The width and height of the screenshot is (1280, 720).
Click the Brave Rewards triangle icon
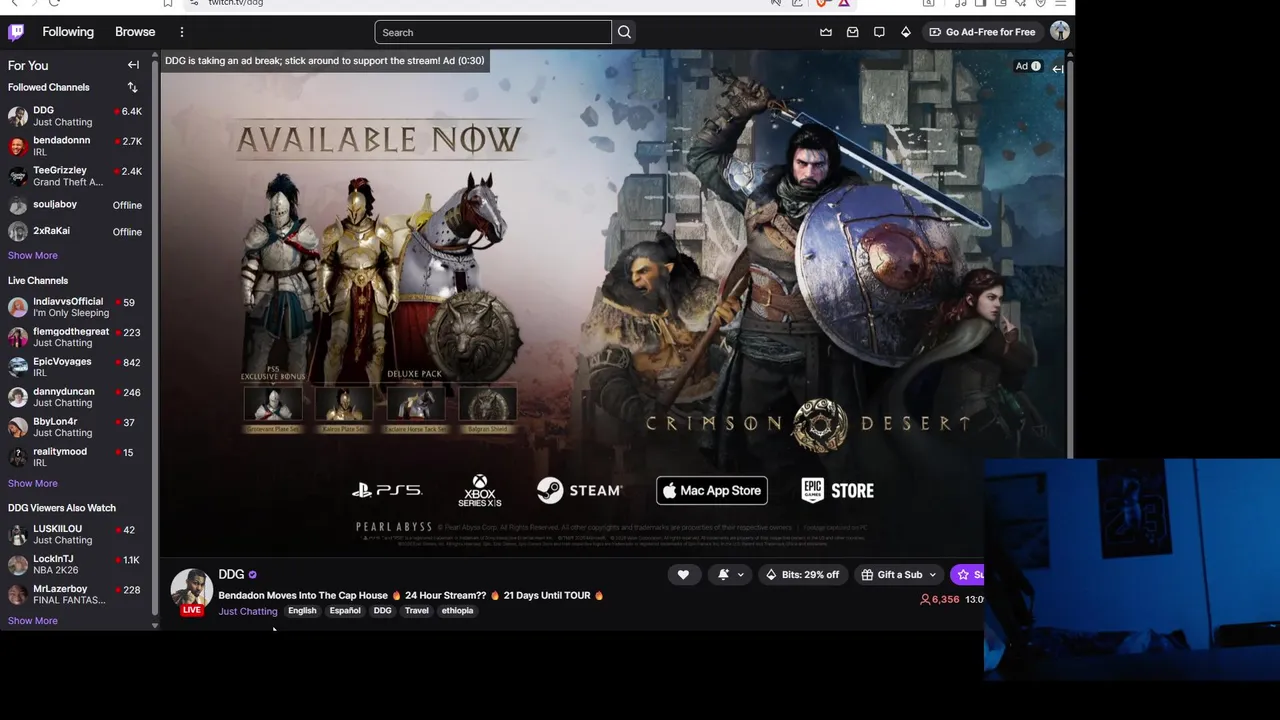tap(844, 3)
